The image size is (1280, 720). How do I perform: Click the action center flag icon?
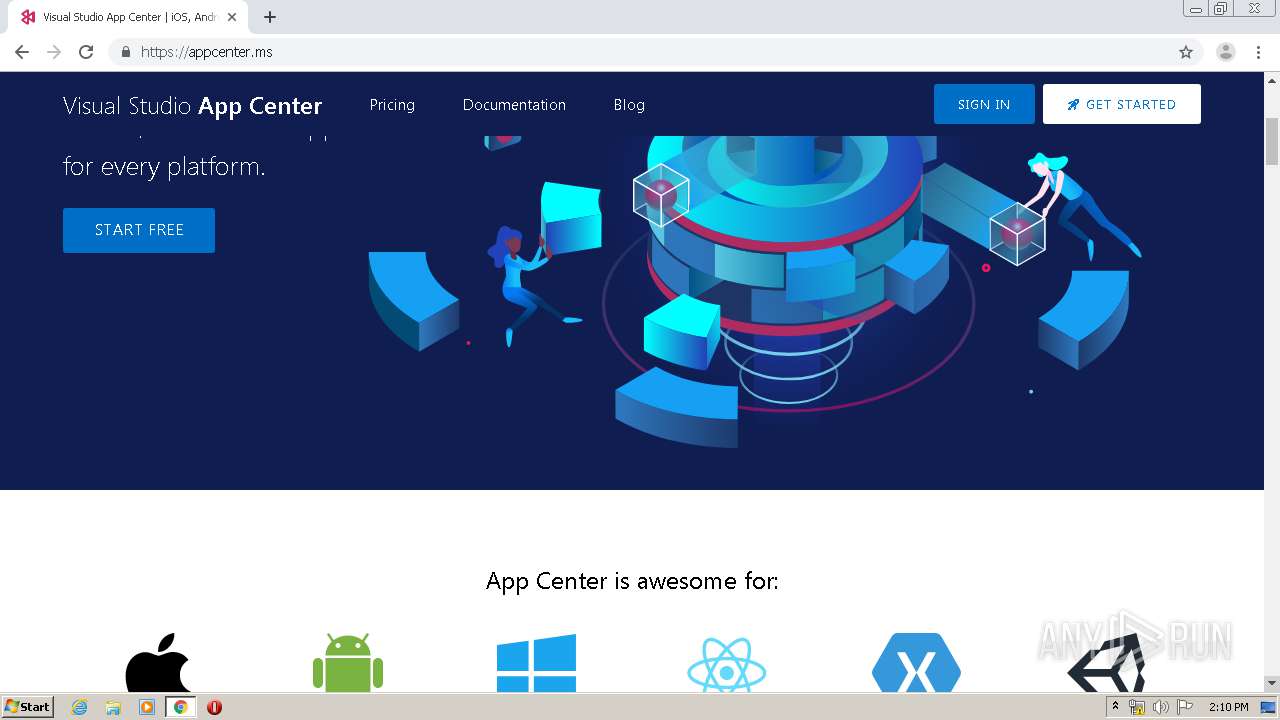(1184, 707)
